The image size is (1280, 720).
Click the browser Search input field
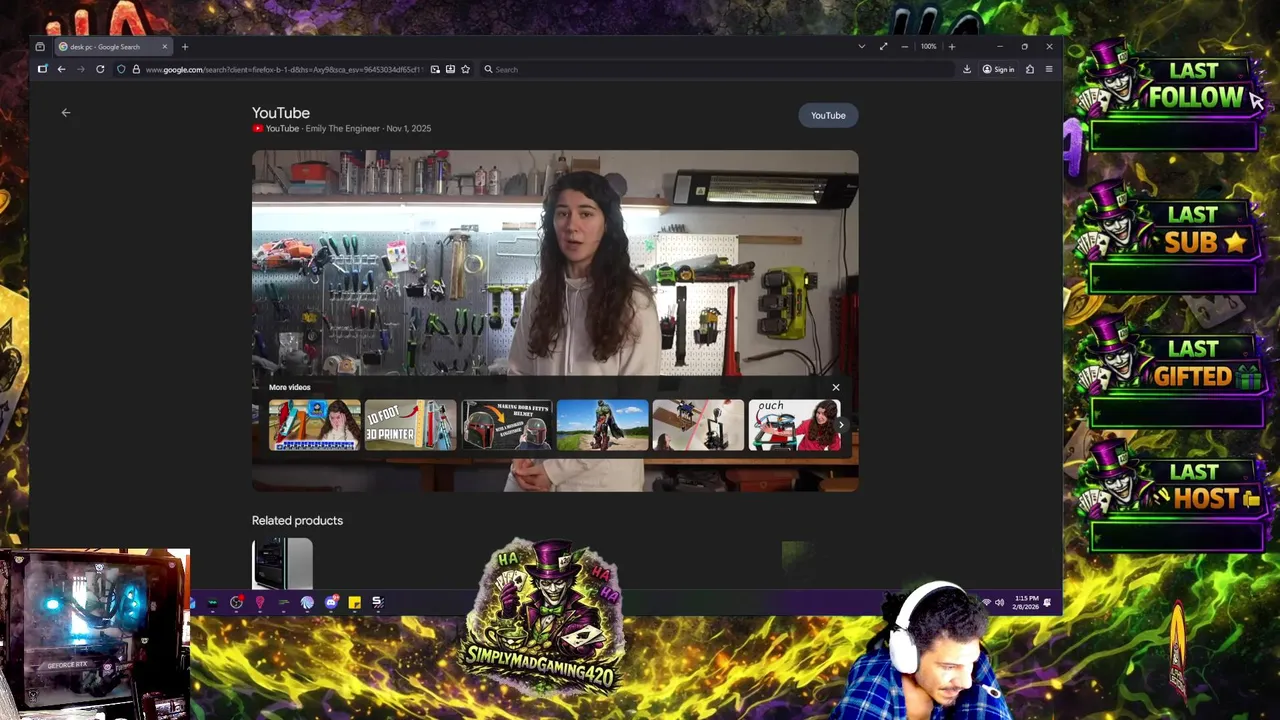tap(720, 69)
